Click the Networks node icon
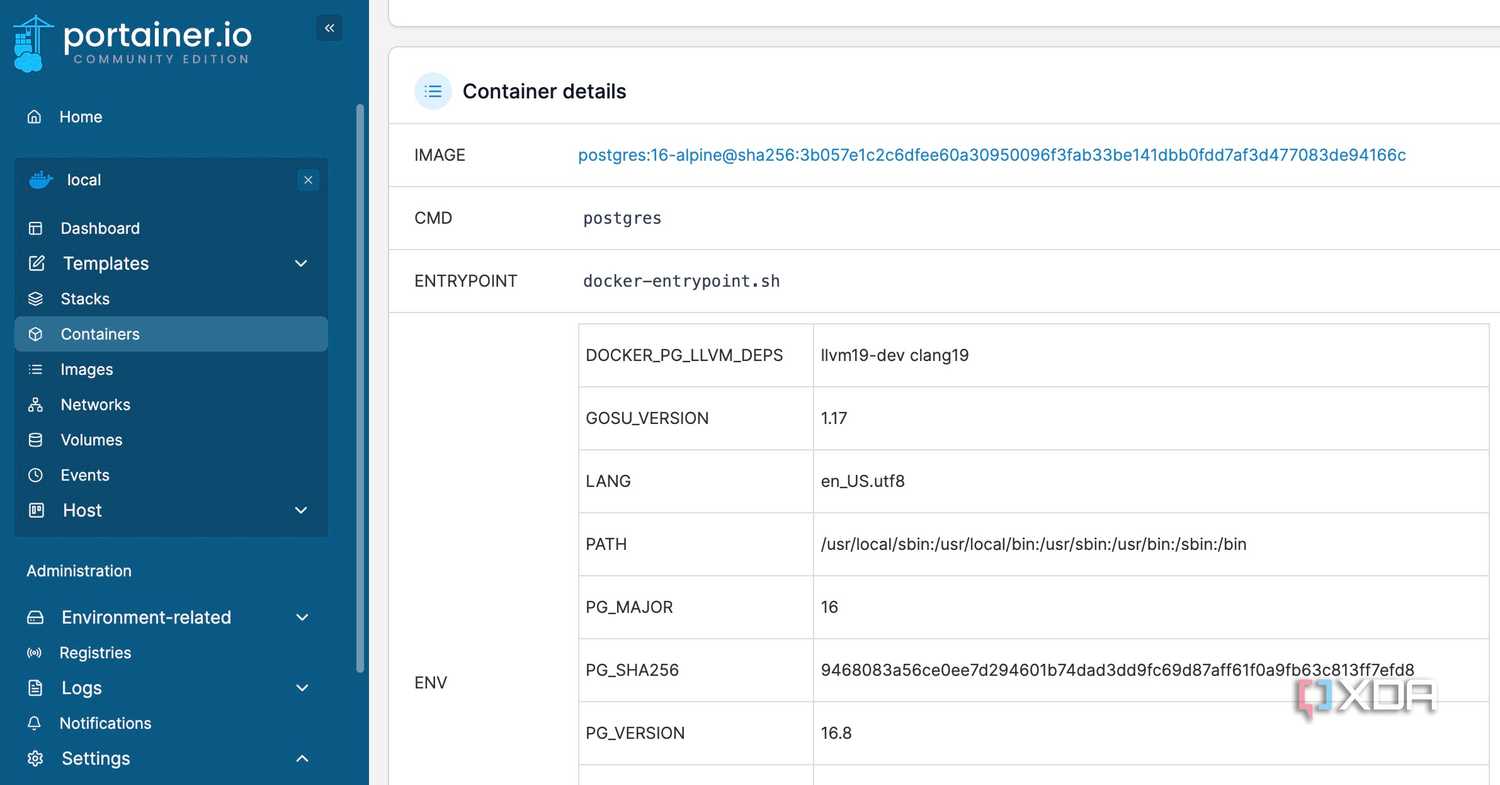 coord(36,405)
